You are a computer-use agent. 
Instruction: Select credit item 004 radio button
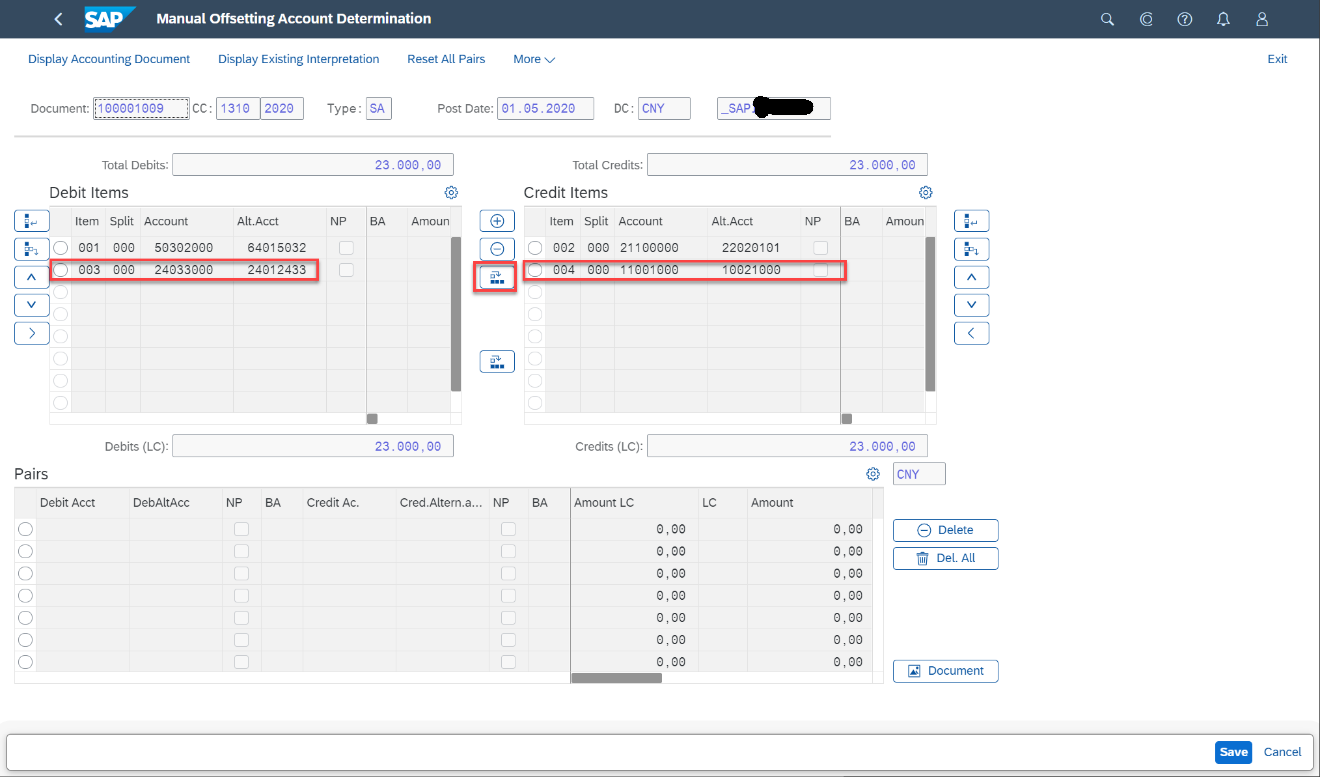535,270
